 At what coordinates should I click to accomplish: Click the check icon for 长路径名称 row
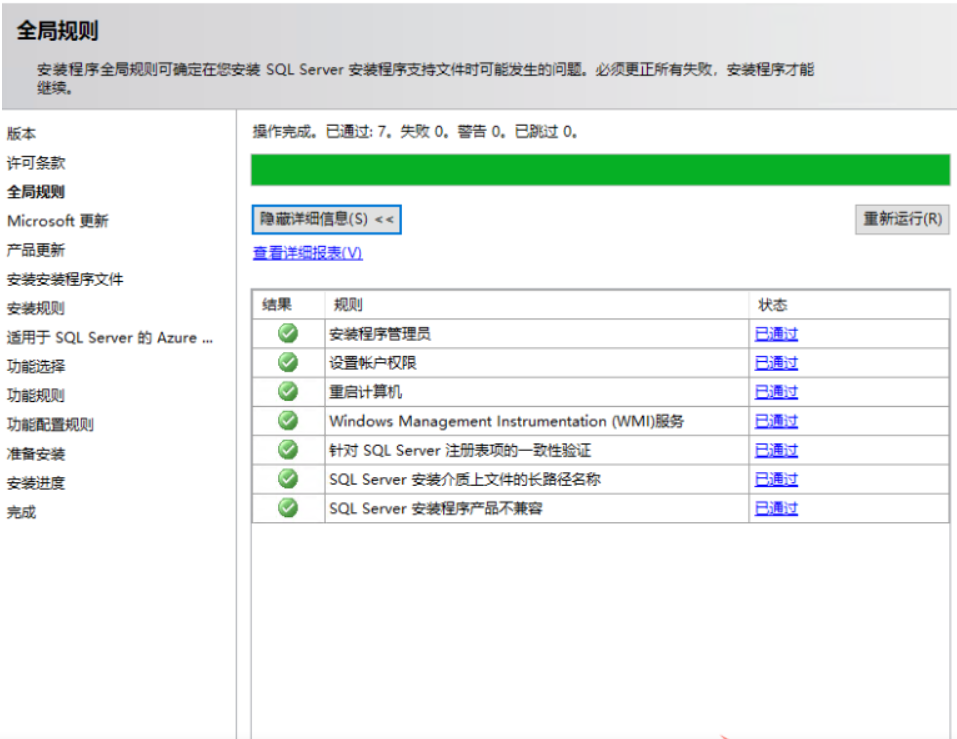click(x=288, y=478)
